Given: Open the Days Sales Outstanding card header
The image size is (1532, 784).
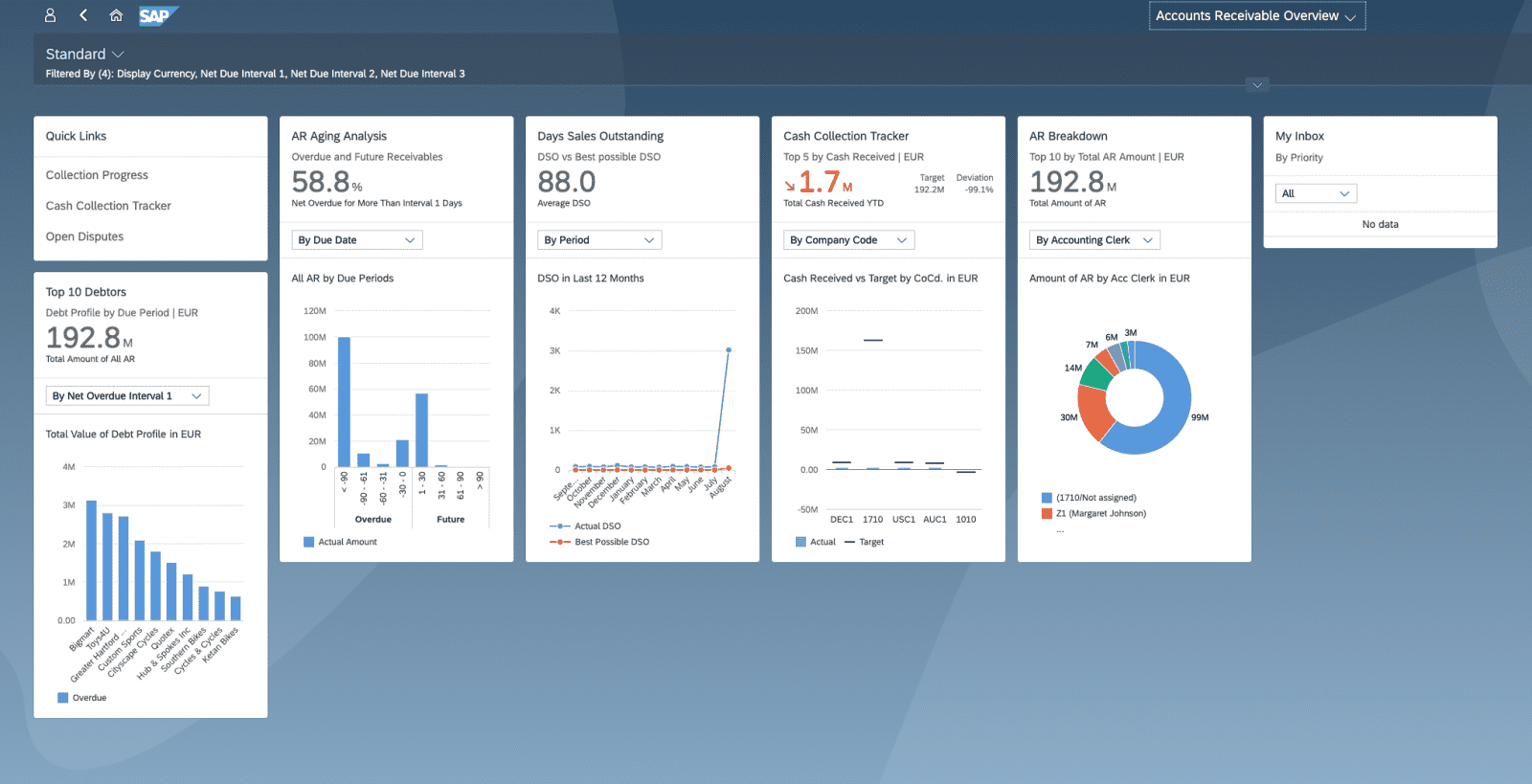Looking at the screenshot, I should (642, 169).
